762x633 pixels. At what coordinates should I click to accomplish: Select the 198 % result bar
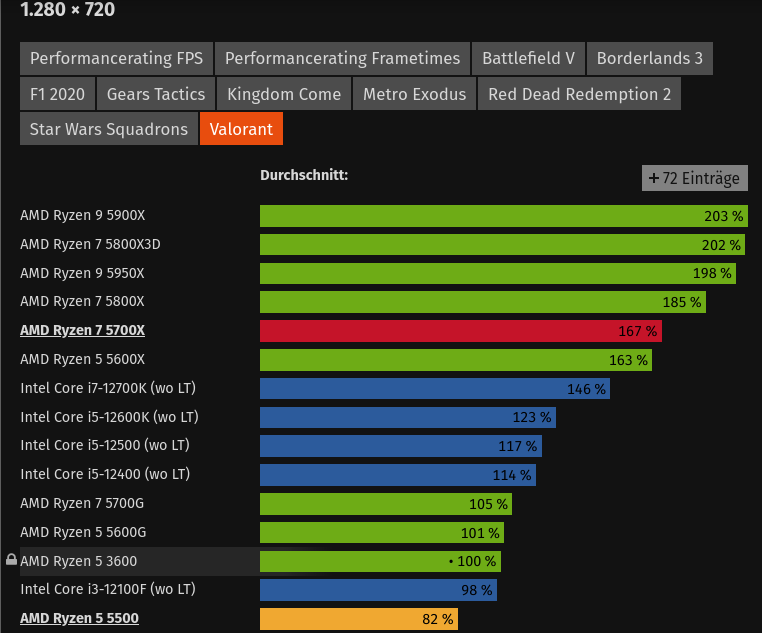498,273
